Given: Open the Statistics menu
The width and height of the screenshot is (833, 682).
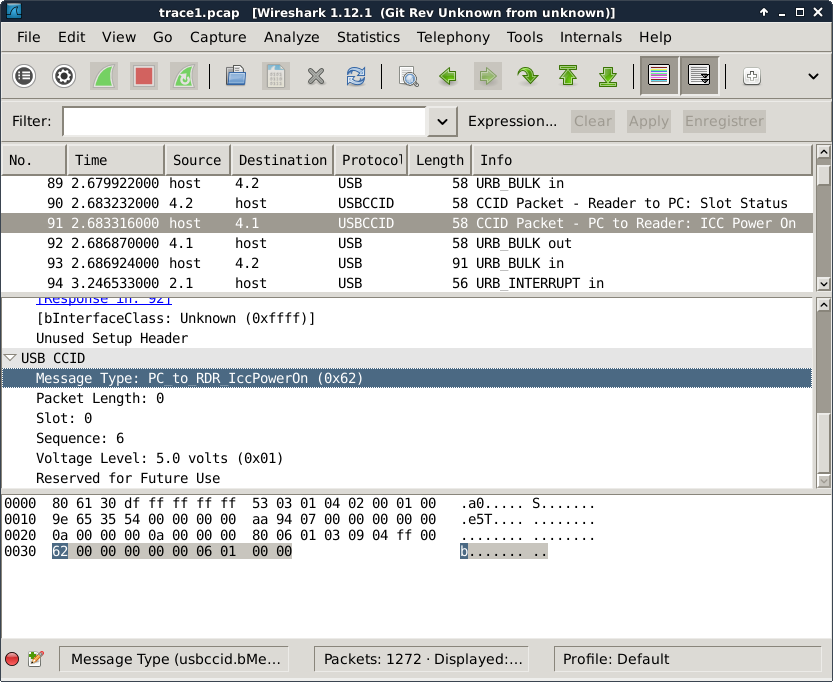Looking at the screenshot, I should coord(368,37).
